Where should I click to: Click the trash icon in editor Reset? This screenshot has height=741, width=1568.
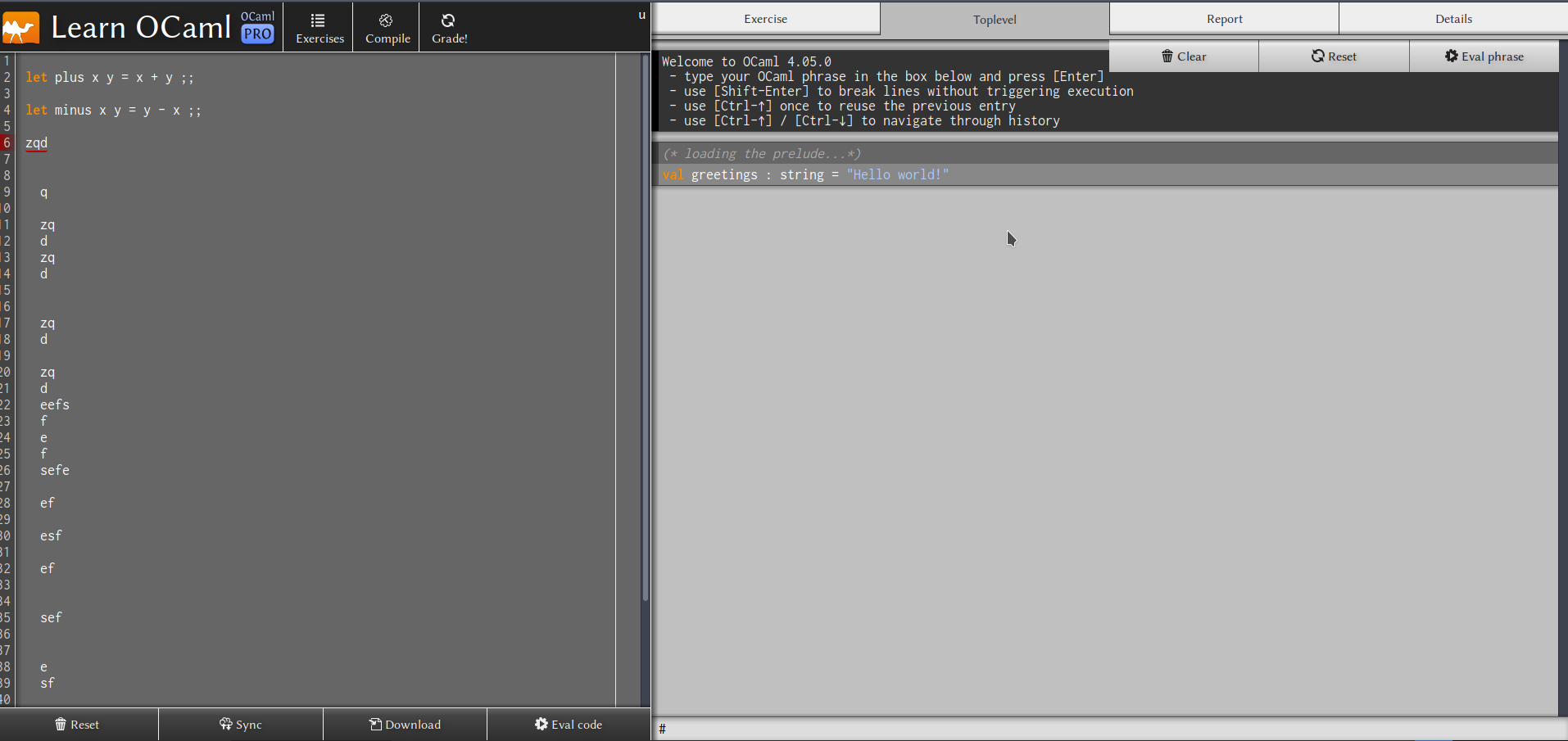click(61, 724)
